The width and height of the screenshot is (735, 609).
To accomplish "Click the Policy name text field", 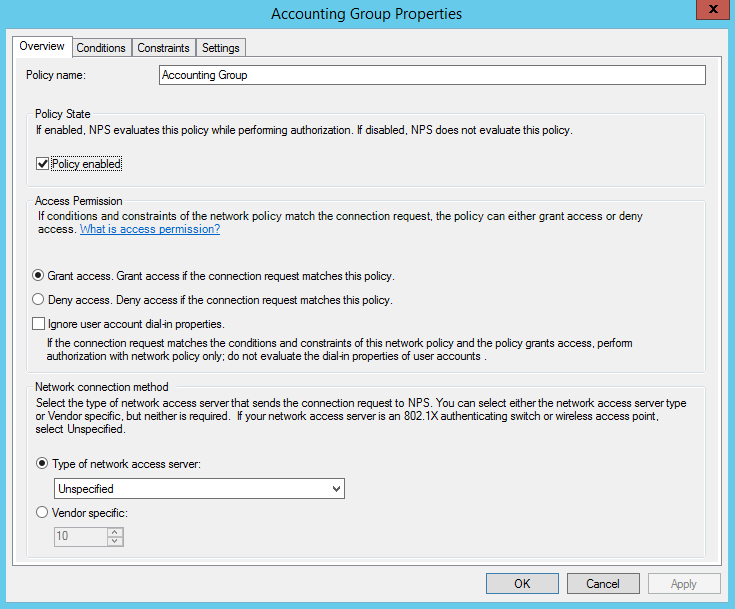I will (432, 75).
